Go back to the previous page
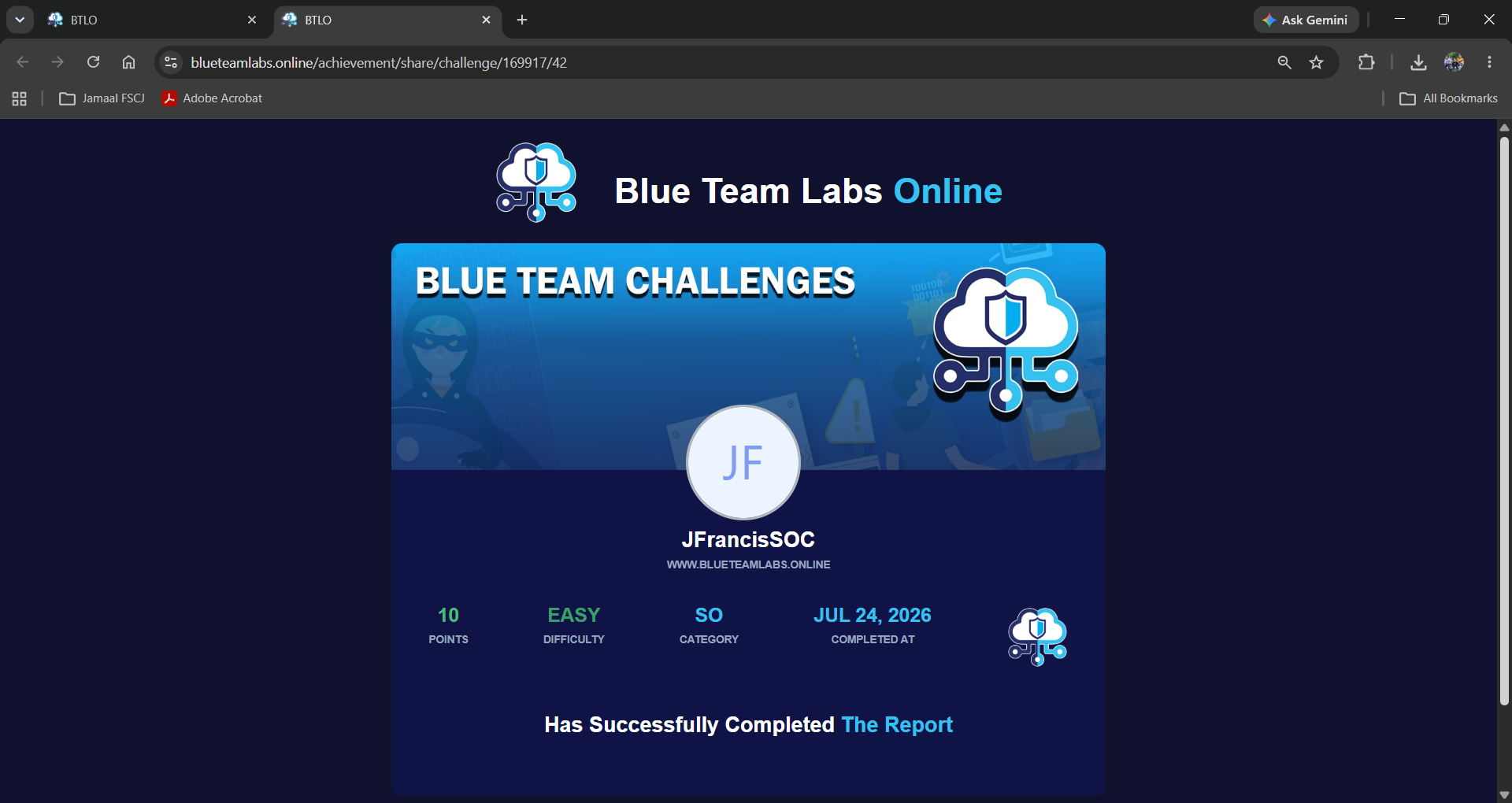This screenshot has height=803, width=1512. point(23,62)
